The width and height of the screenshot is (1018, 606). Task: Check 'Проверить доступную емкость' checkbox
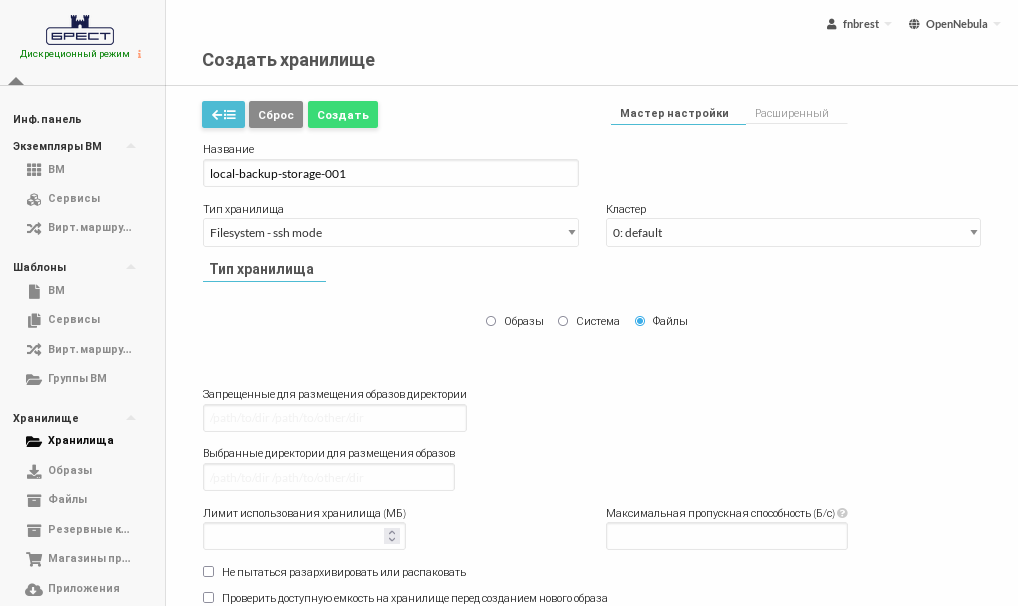click(208, 598)
